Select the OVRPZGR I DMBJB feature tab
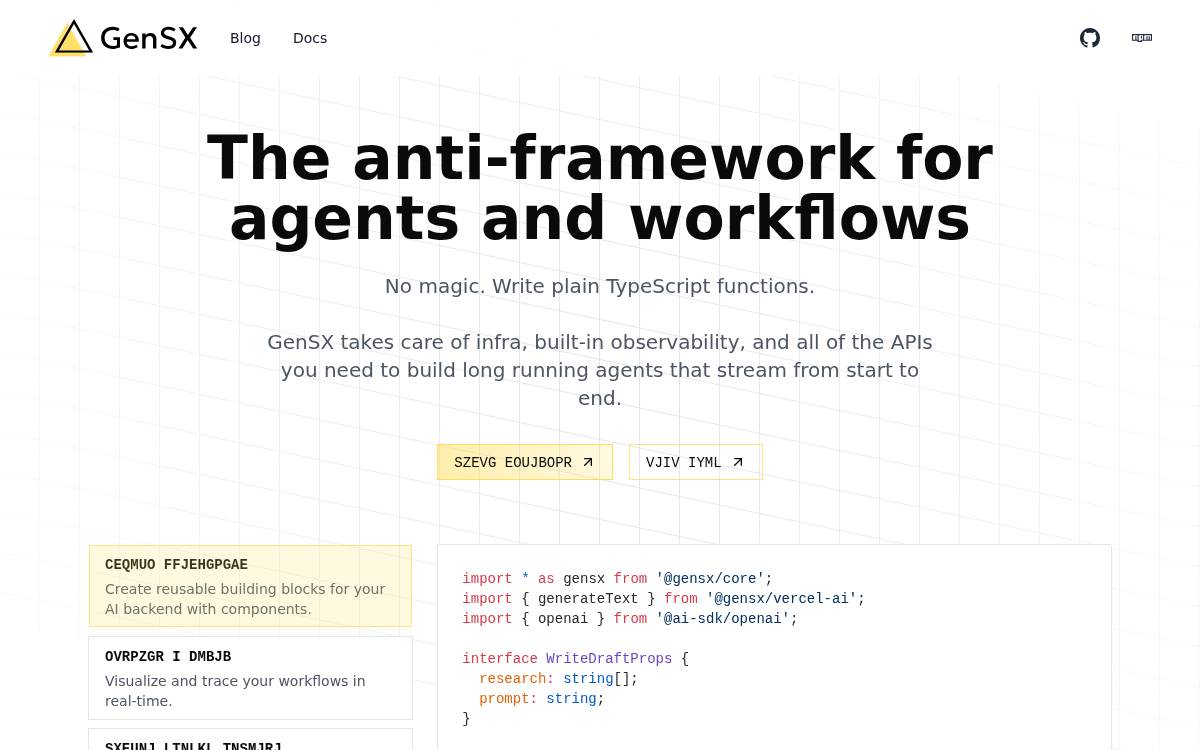The image size is (1200, 750). pos(250,678)
